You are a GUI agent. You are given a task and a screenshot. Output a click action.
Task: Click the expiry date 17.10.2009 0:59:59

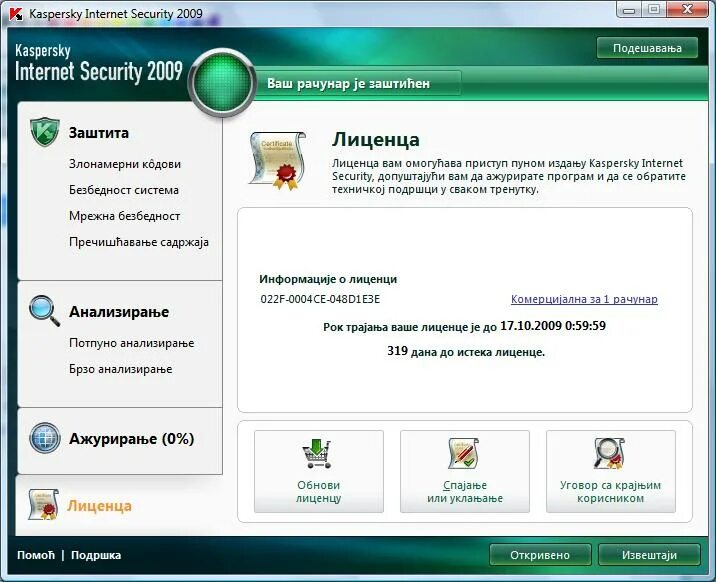coord(553,325)
